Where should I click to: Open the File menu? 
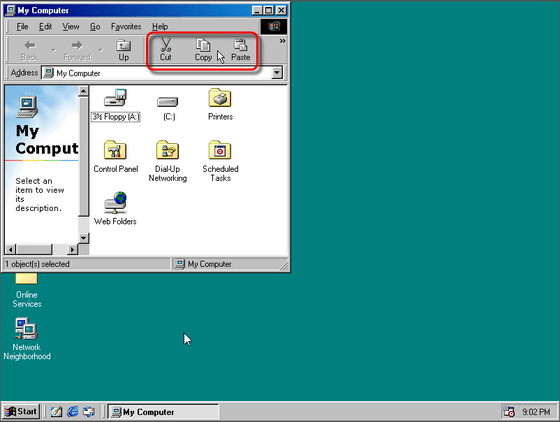click(x=22, y=27)
